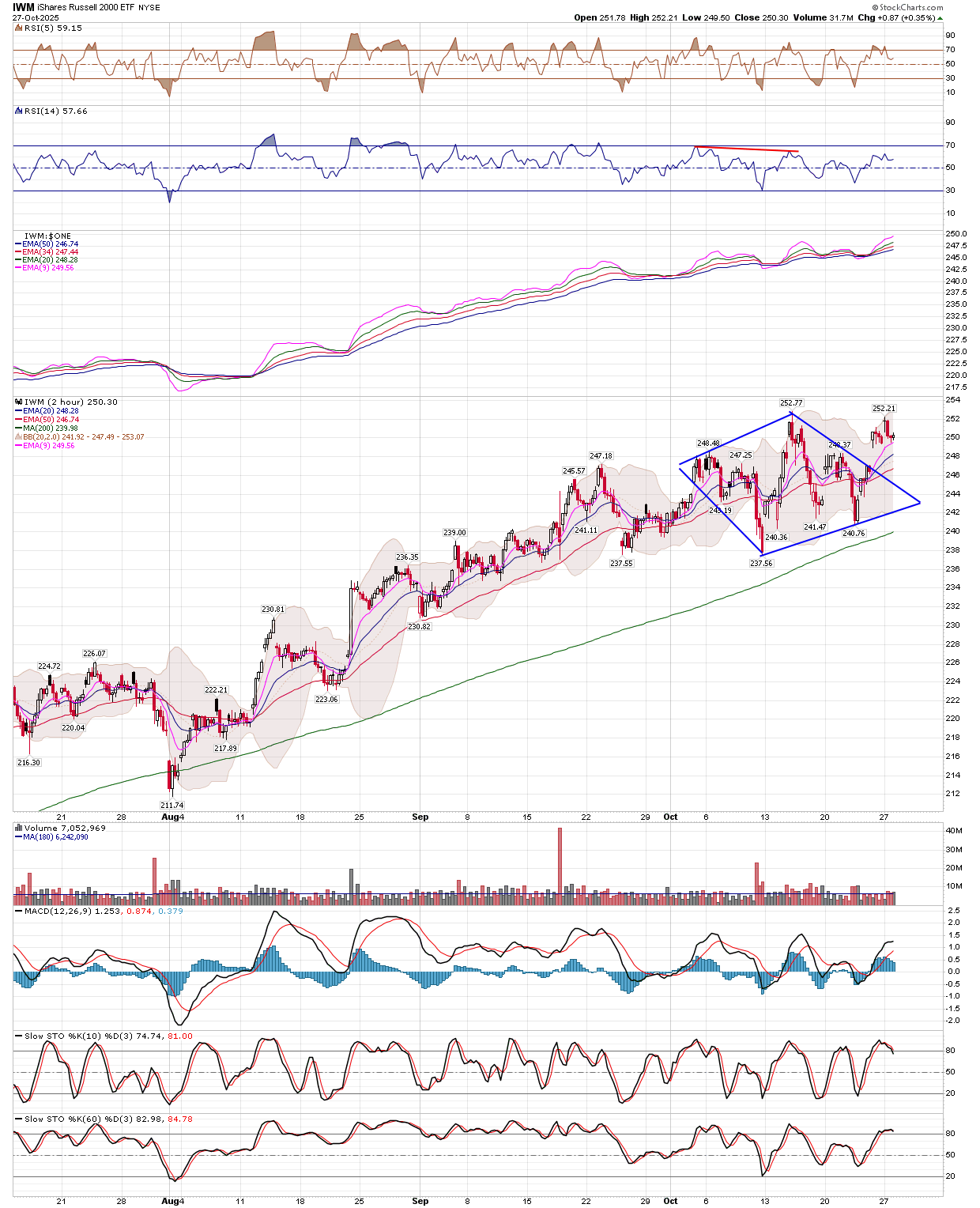
Task: Select the MACD(12,26,9) indicator label
Action: coord(104,911)
